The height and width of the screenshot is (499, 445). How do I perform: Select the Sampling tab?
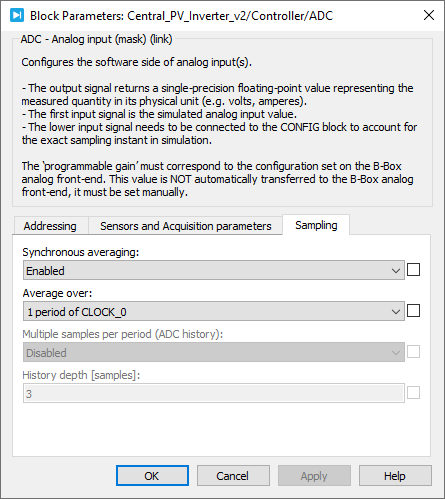click(316, 225)
